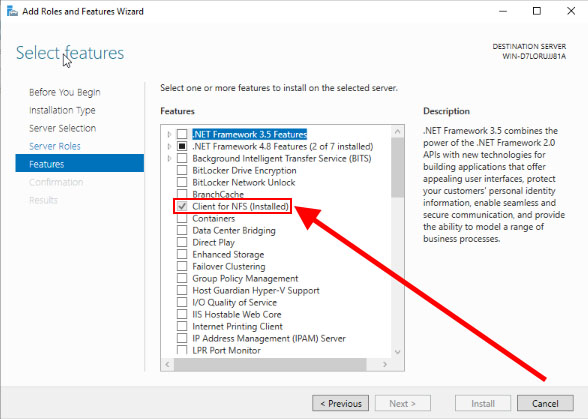Click the scroll up arrow in features list
The image size is (588, 419).
coord(398,132)
